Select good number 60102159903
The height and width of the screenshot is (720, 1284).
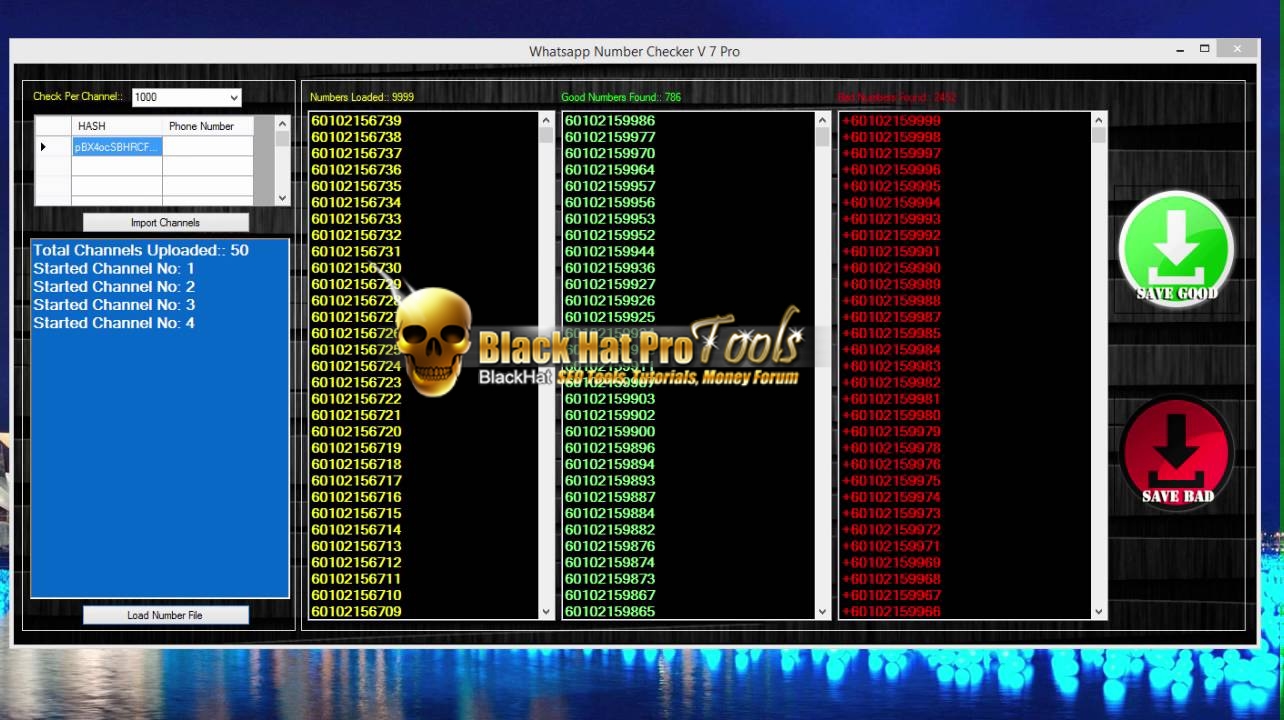coord(610,399)
